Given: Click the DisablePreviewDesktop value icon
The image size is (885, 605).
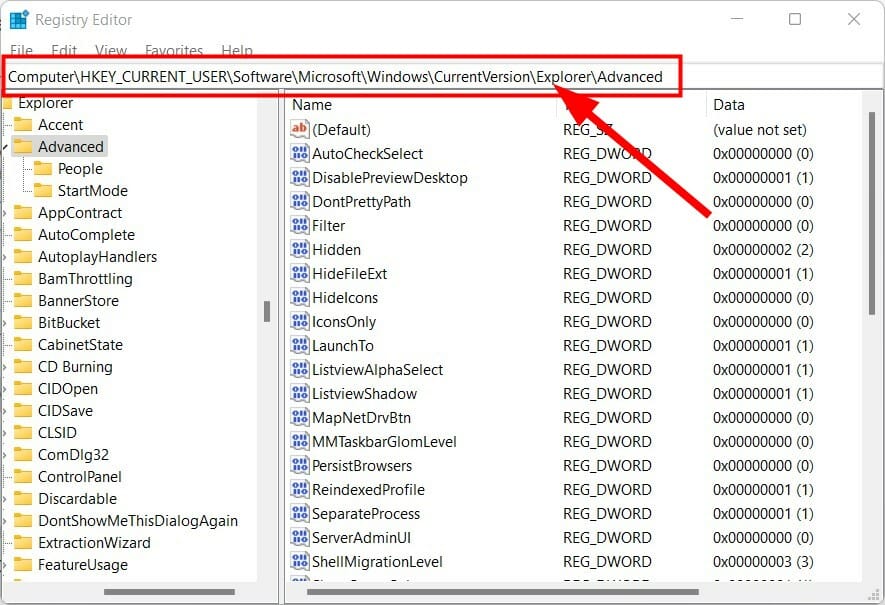Looking at the screenshot, I should 300,177.
